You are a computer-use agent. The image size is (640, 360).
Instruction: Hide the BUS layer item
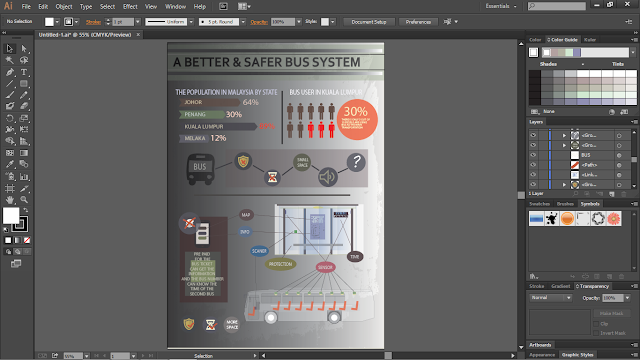click(x=533, y=155)
